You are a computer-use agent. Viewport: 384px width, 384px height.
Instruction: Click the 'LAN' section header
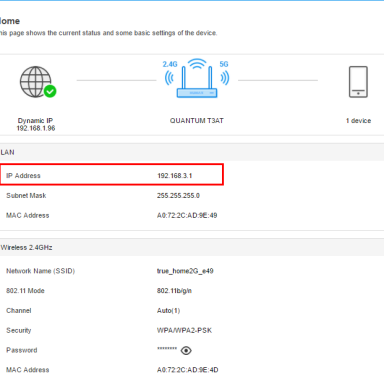(x=7, y=152)
